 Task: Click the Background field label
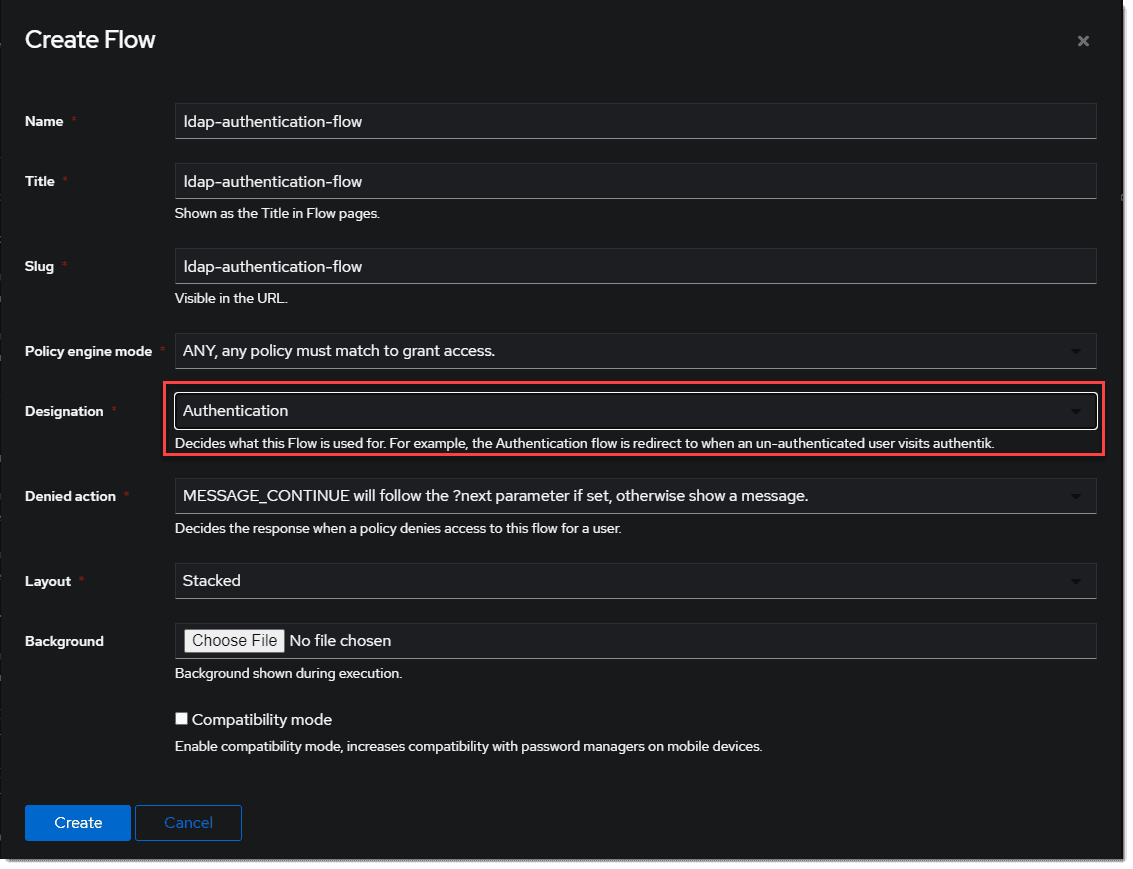click(64, 641)
